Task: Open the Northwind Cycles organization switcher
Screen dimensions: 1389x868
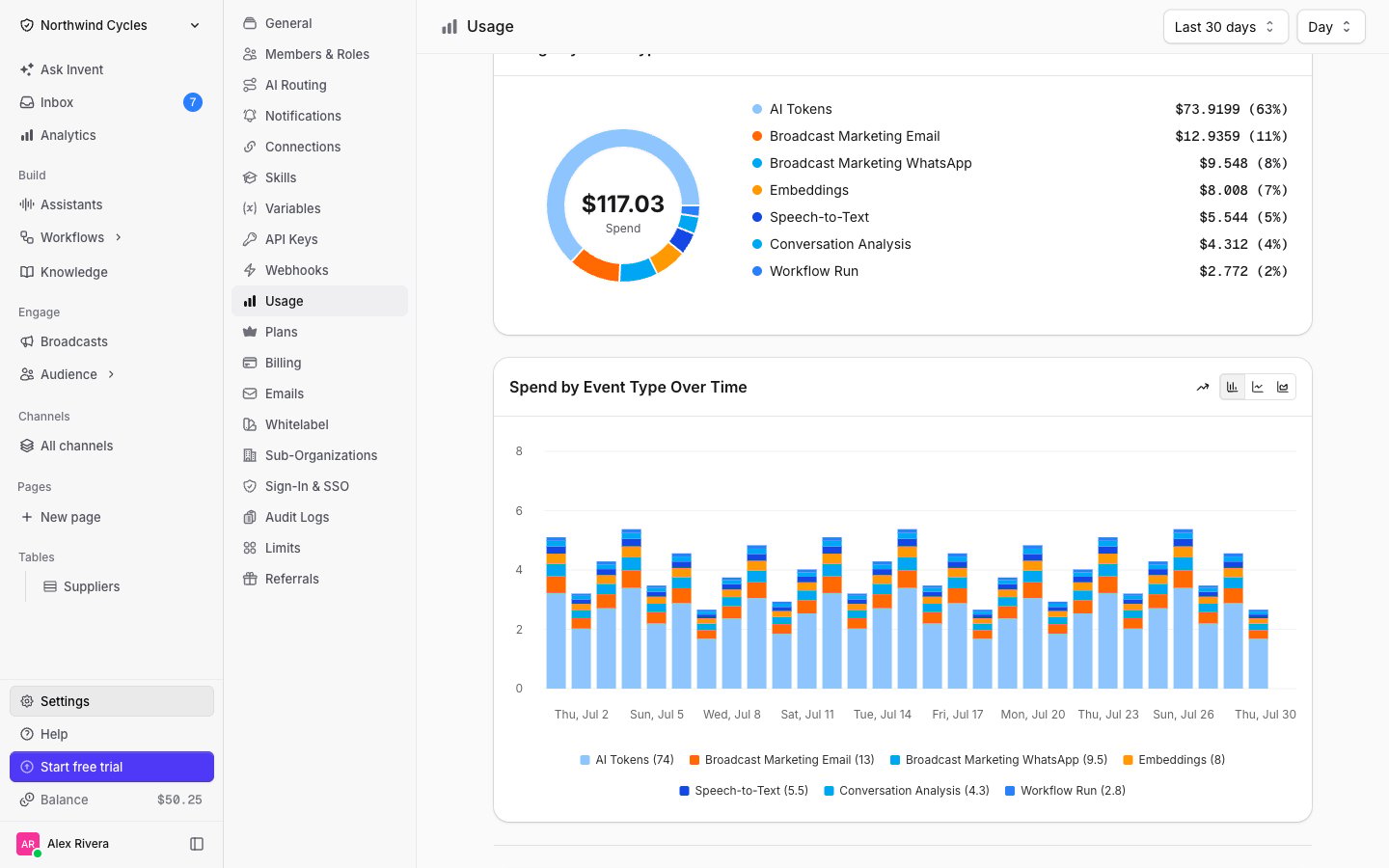Action: (111, 25)
